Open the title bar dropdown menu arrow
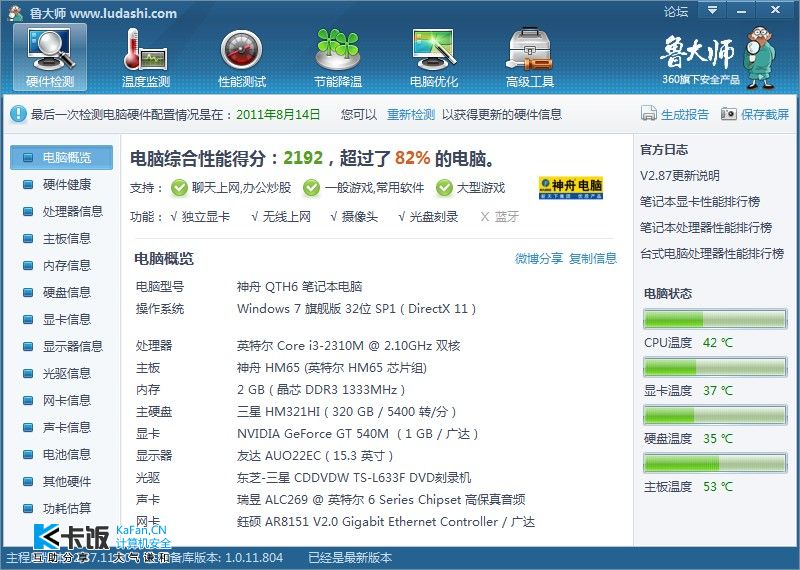 [x=712, y=10]
